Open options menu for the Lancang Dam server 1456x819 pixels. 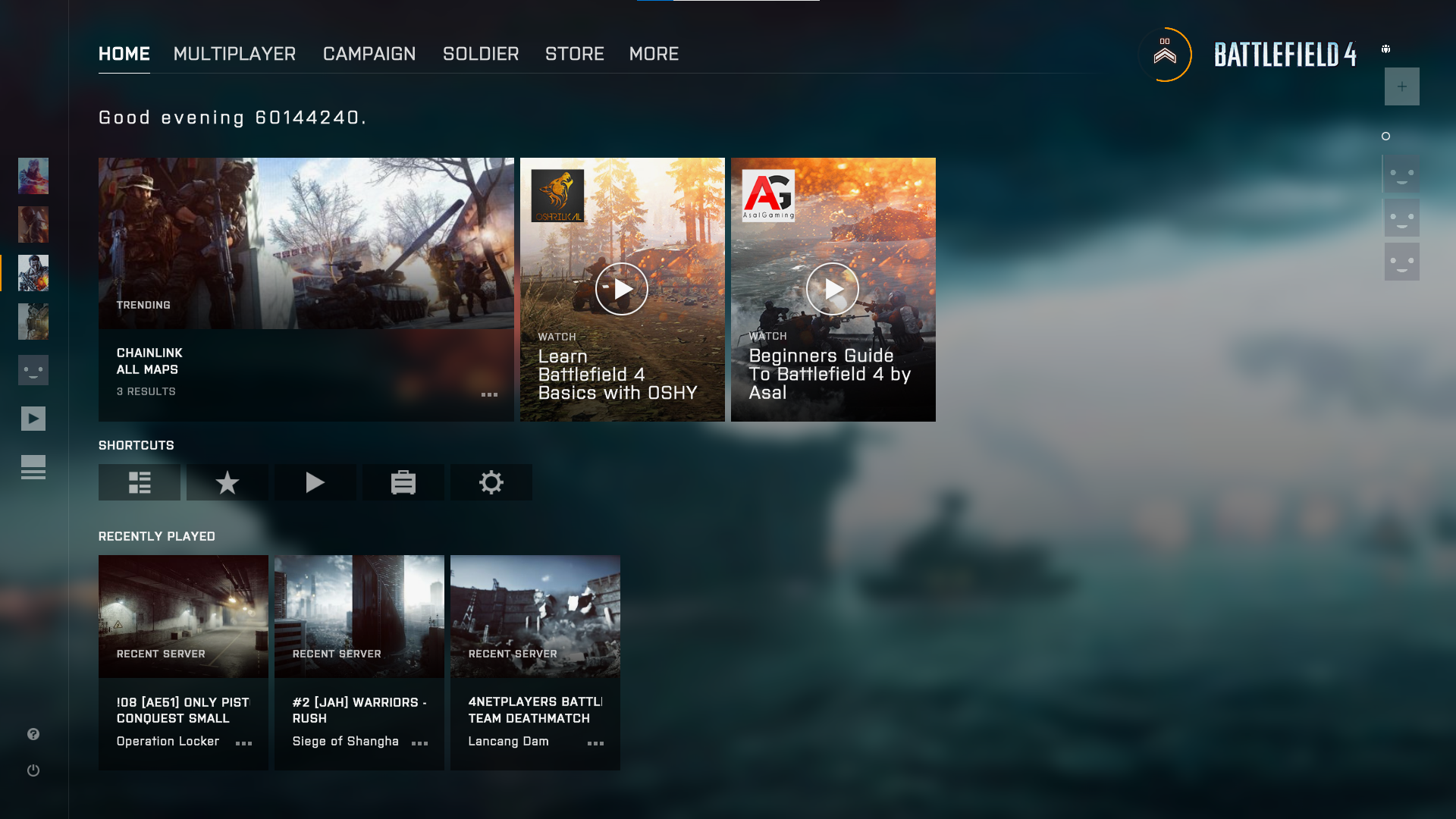click(596, 743)
